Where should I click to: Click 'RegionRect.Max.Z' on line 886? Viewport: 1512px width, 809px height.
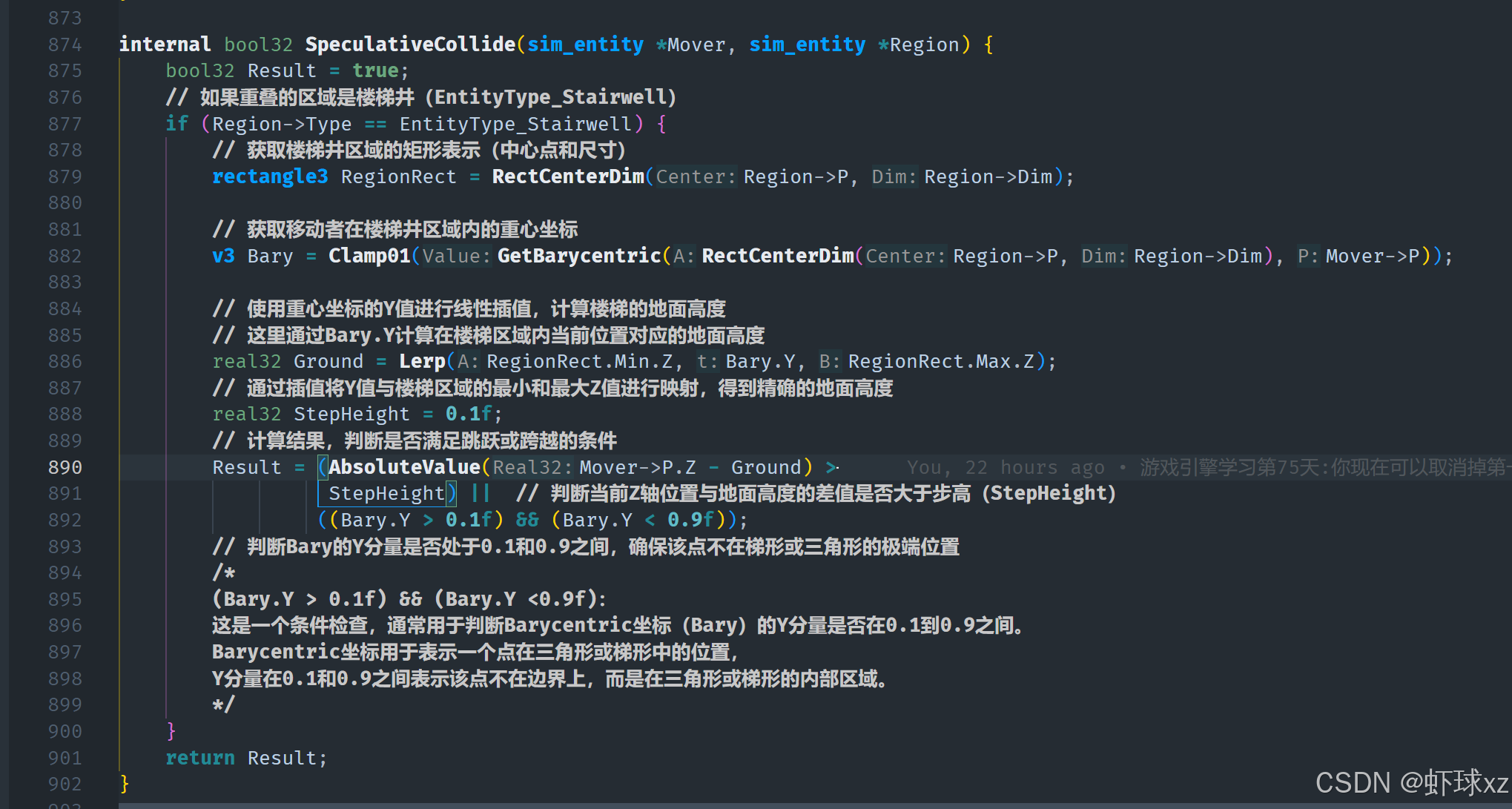pyautogui.click(x=941, y=361)
